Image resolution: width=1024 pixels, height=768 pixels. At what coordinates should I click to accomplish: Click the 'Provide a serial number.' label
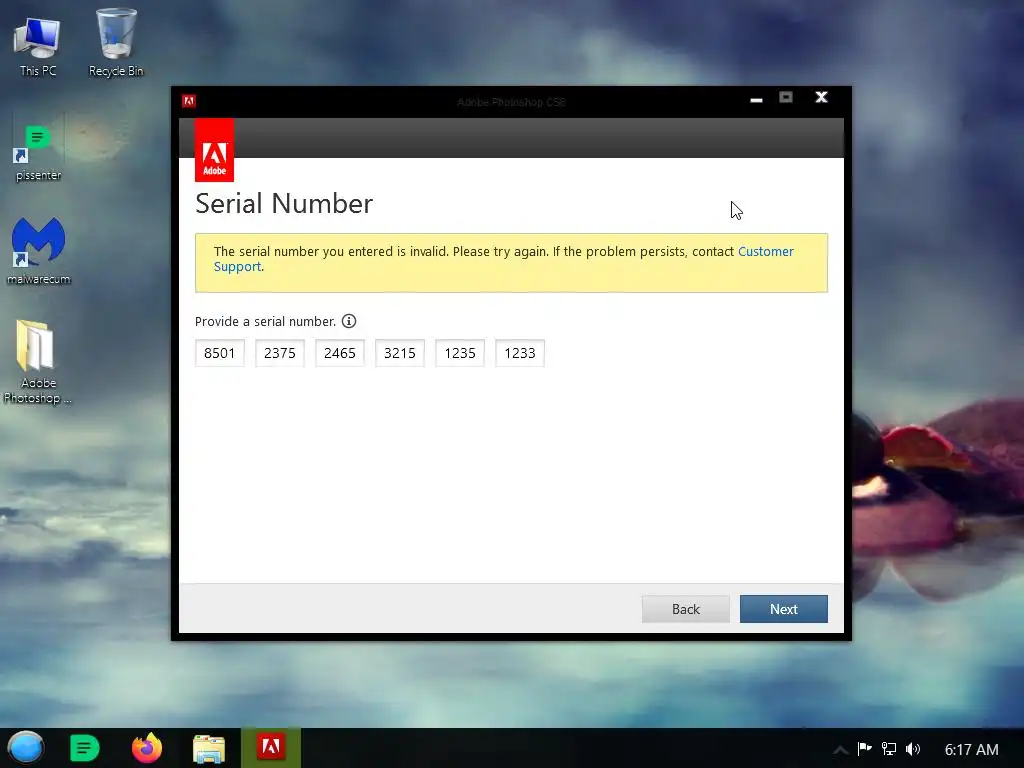coord(265,321)
